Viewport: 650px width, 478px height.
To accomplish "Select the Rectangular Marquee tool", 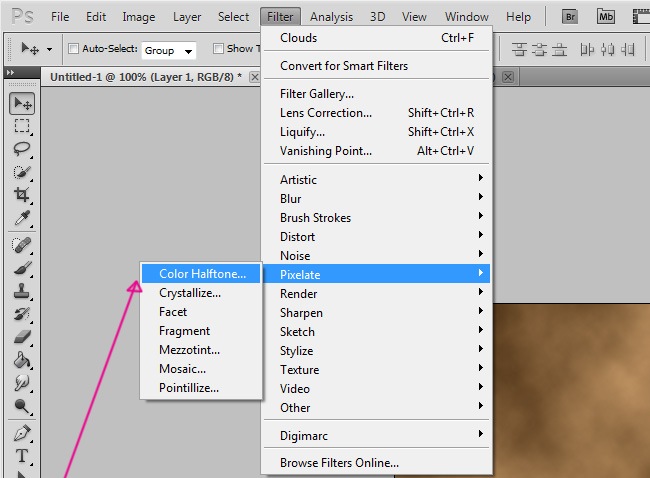I will 22,126.
